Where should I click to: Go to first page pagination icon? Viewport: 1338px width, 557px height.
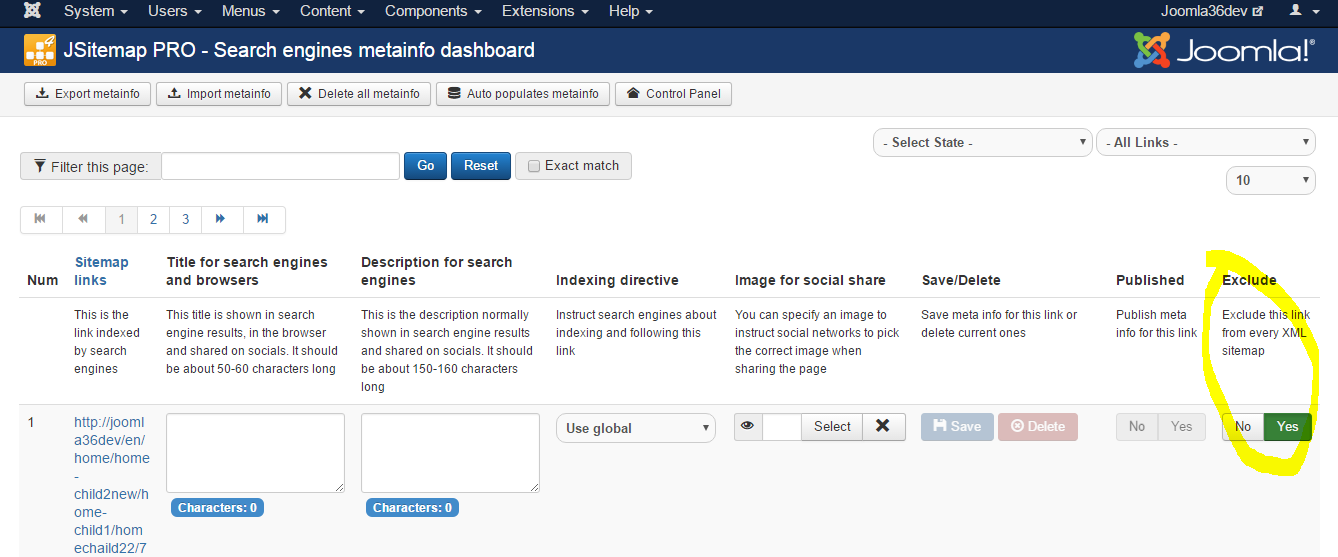[41, 219]
